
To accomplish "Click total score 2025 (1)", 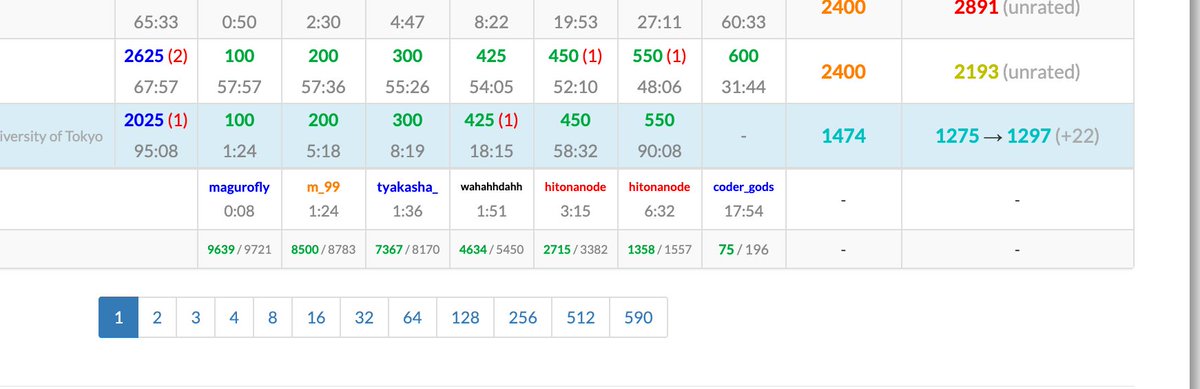I will click(x=156, y=121).
